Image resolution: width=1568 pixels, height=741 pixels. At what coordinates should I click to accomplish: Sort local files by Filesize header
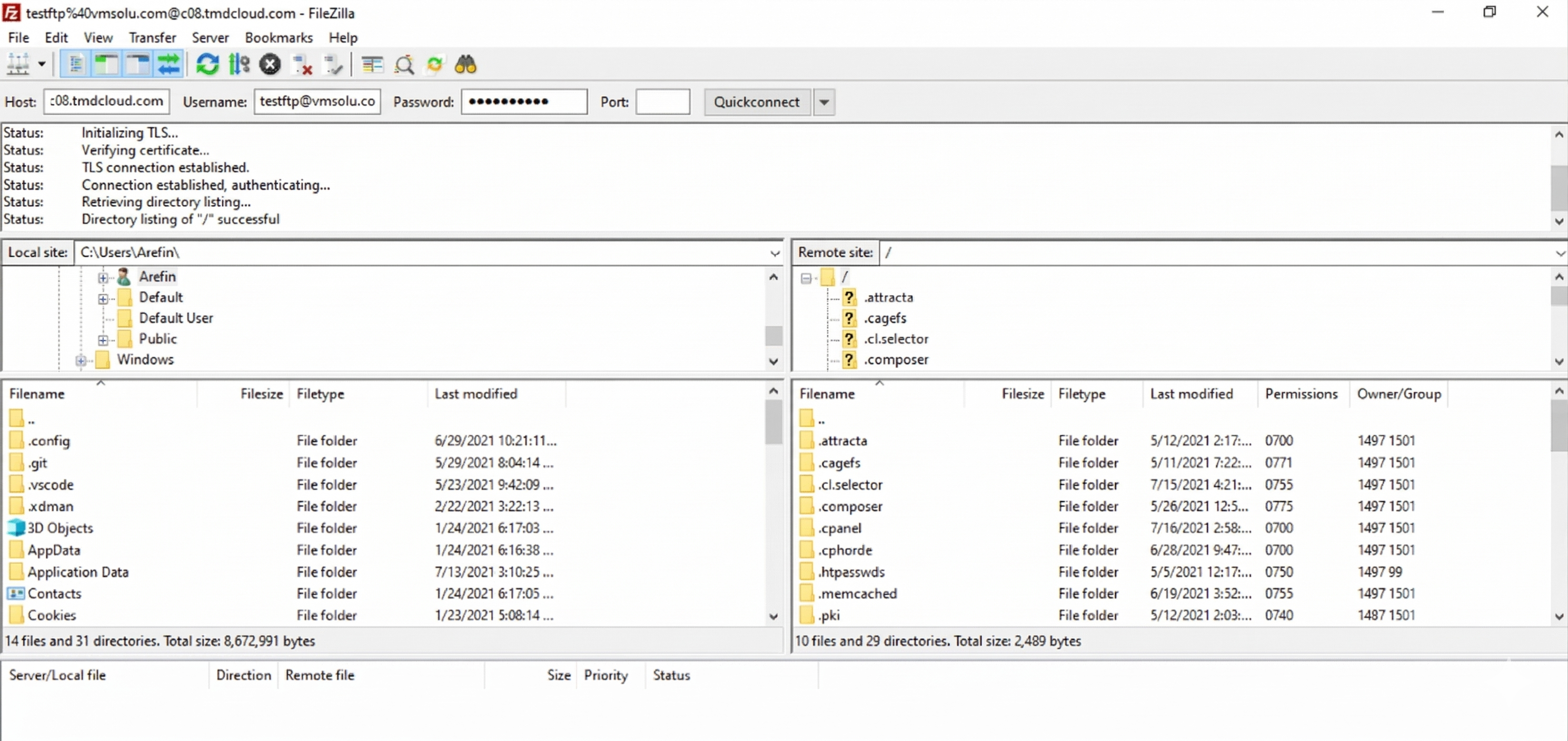click(243, 393)
